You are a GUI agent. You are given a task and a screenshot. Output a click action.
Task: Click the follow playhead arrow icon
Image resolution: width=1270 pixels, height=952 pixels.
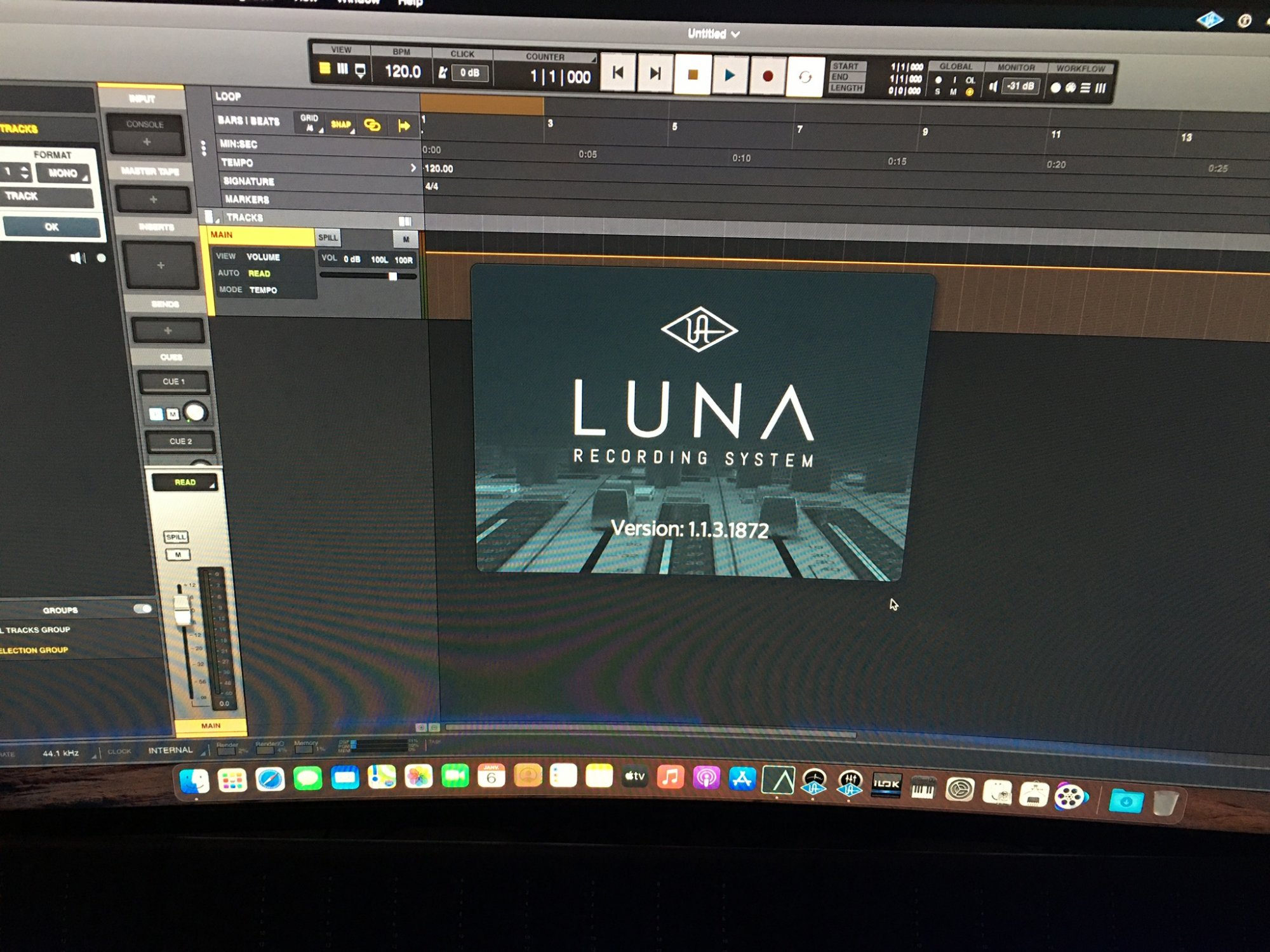coord(404,126)
